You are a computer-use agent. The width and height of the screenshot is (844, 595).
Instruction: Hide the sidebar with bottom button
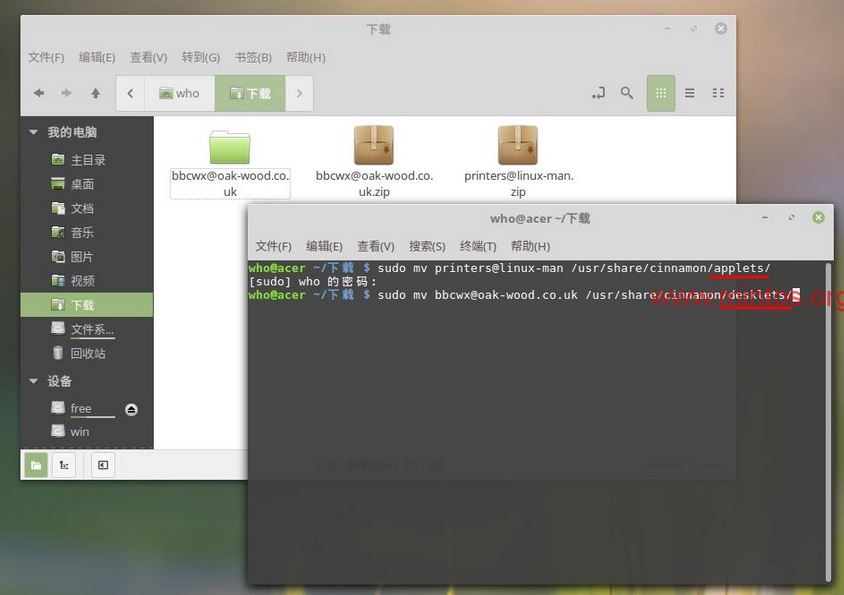103,464
